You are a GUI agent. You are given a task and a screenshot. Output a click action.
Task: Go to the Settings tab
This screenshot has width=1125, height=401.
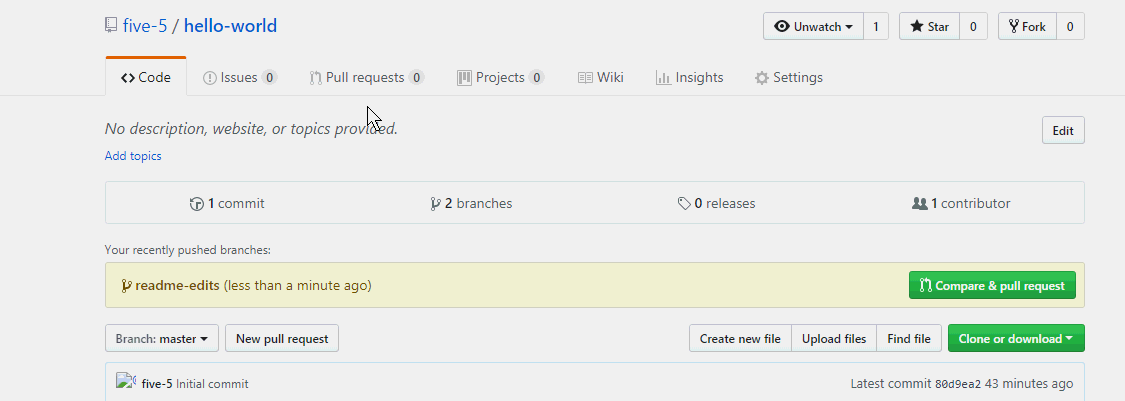click(x=789, y=77)
